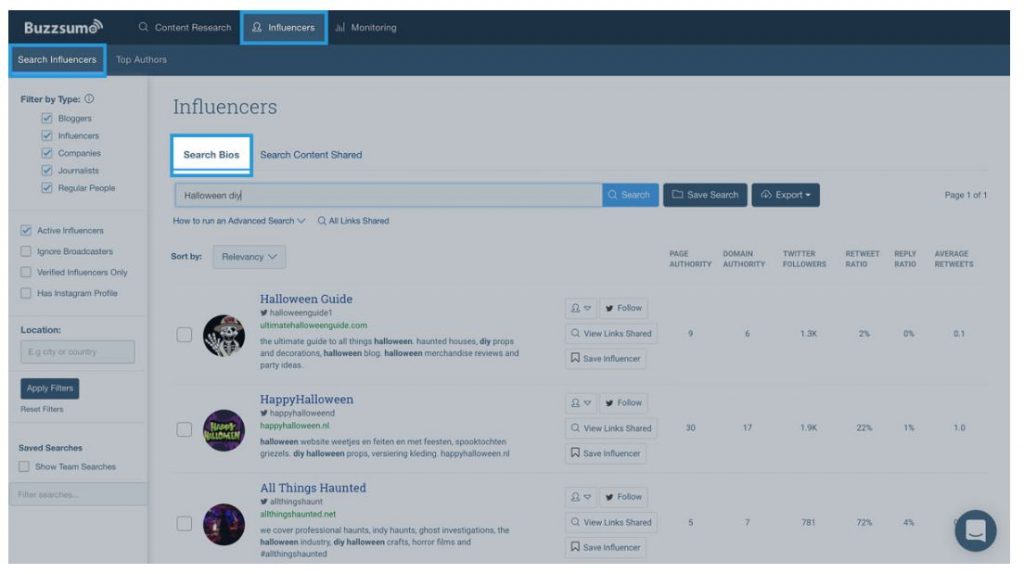
Task: Select the All Things Haunted row checkbox
Action: point(184,523)
